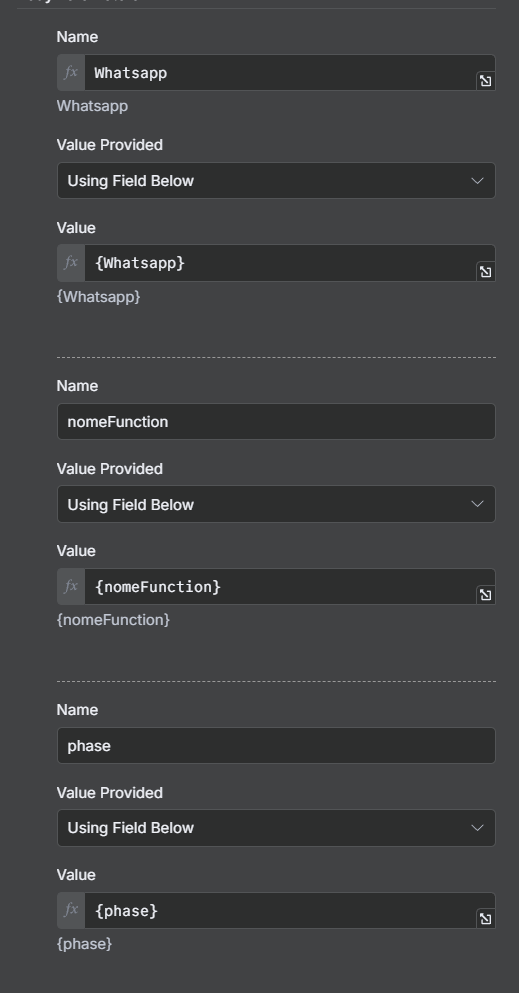Click the chevron arrow of Whatsapp's Value Provided
The width and height of the screenshot is (519, 993).
pyautogui.click(x=478, y=180)
